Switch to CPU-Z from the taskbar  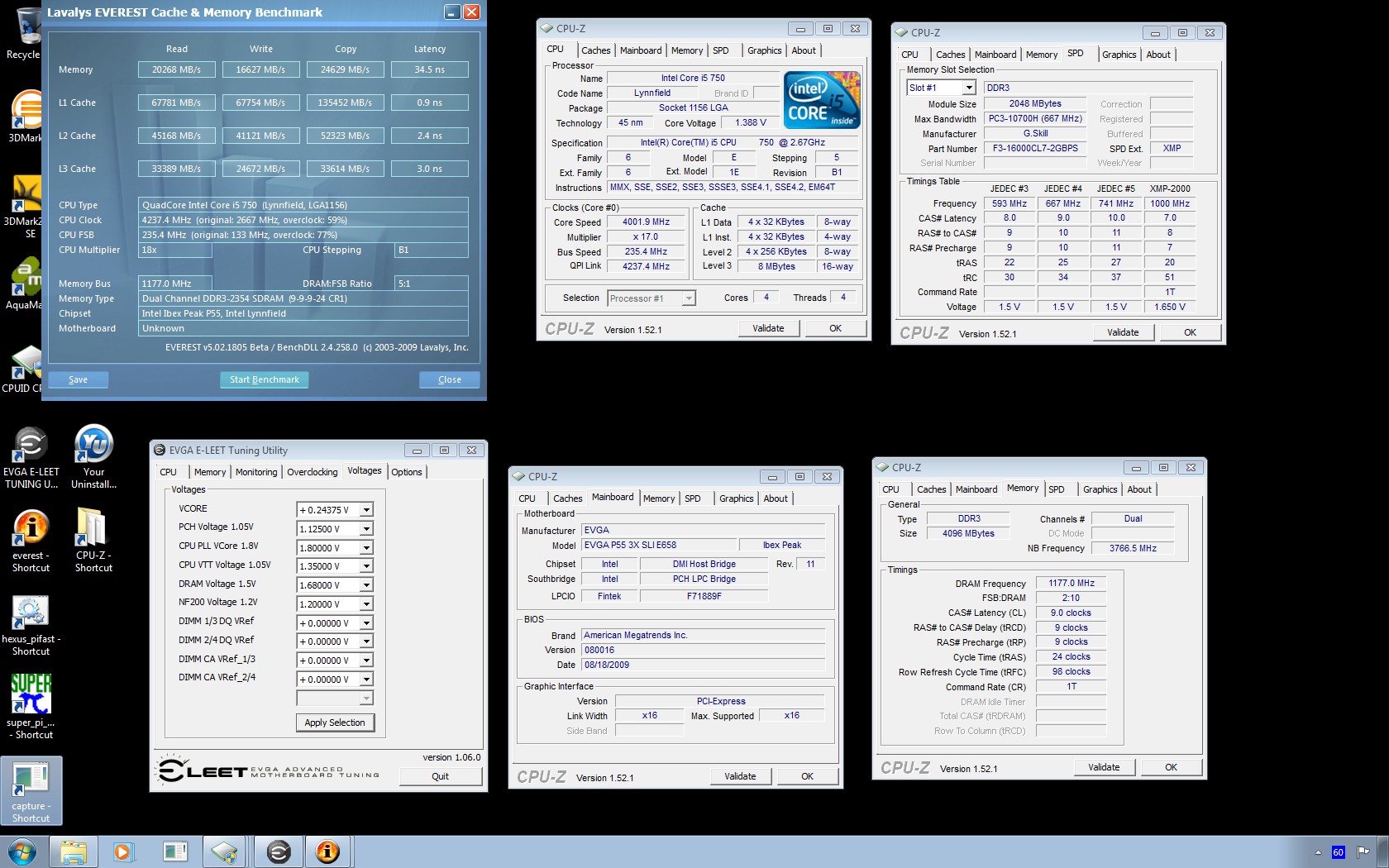tap(225, 851)
